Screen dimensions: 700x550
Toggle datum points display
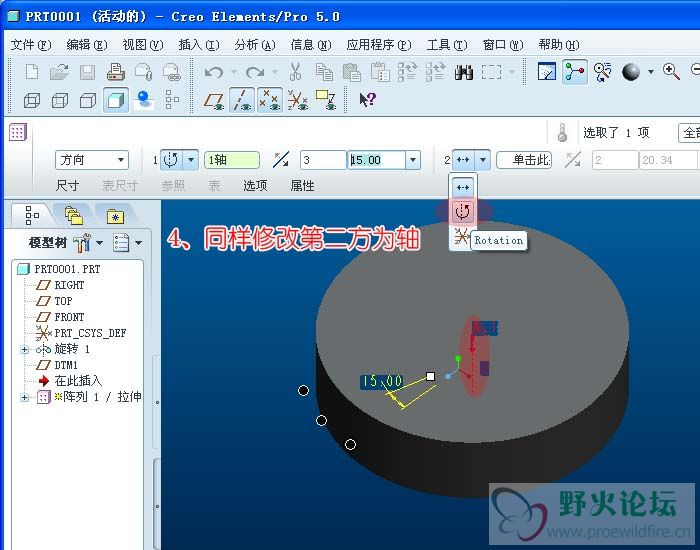(x=270, y=100)
